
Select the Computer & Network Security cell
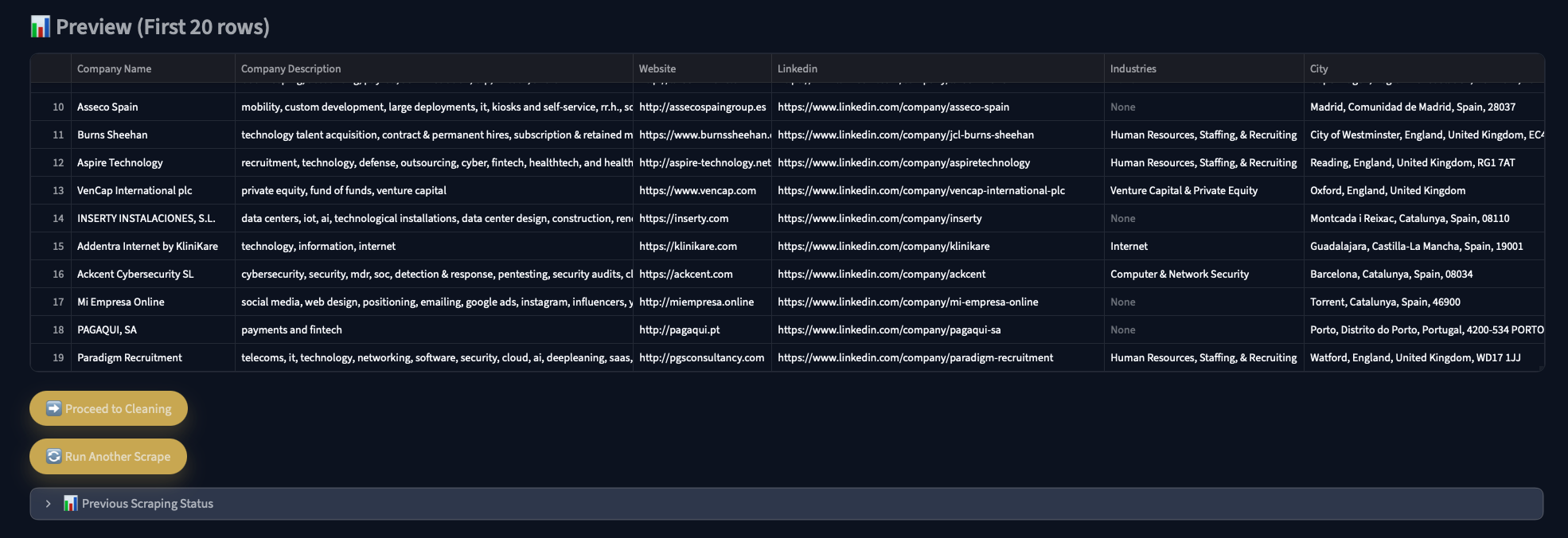1204,274
